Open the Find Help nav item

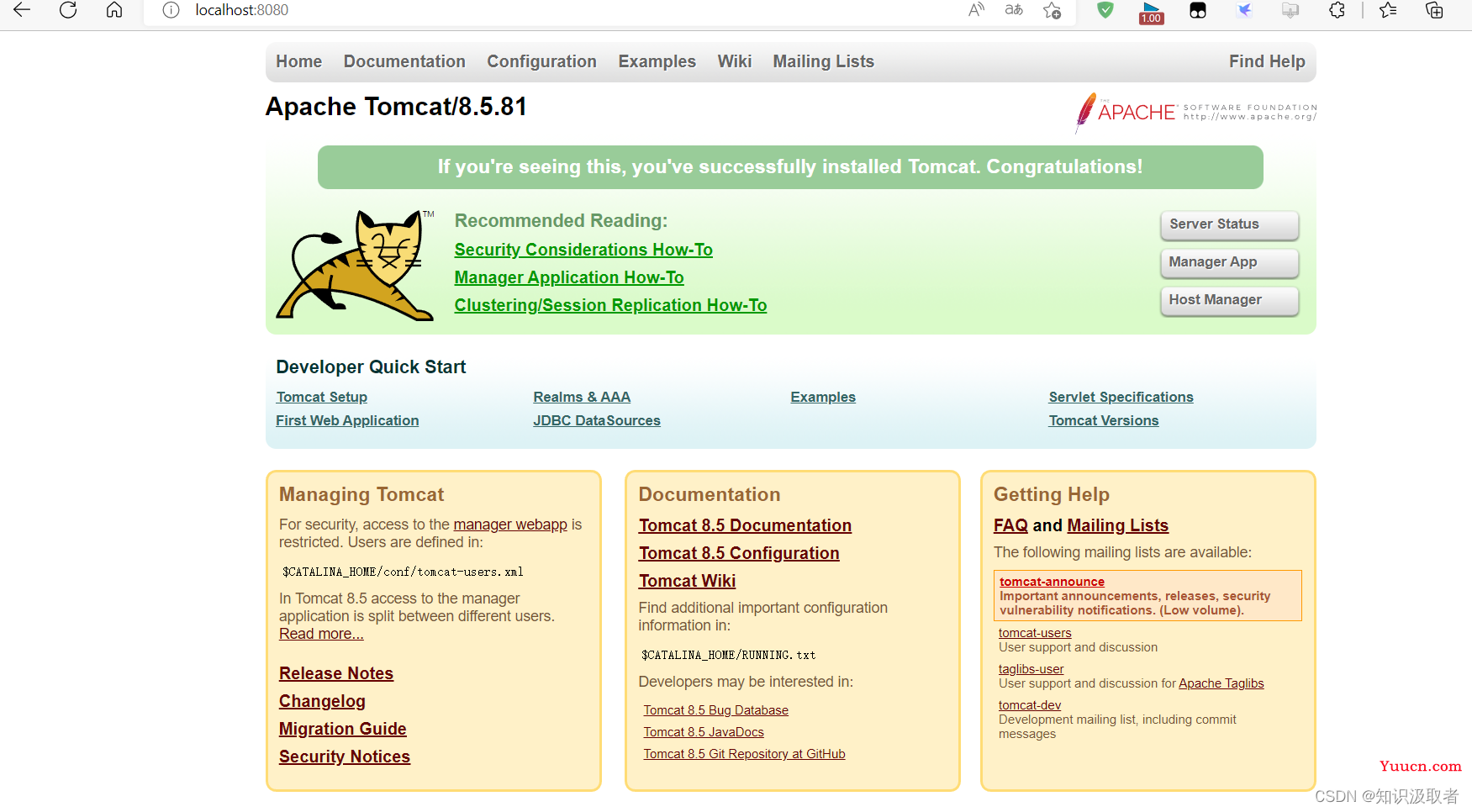tap(1267, 61)
